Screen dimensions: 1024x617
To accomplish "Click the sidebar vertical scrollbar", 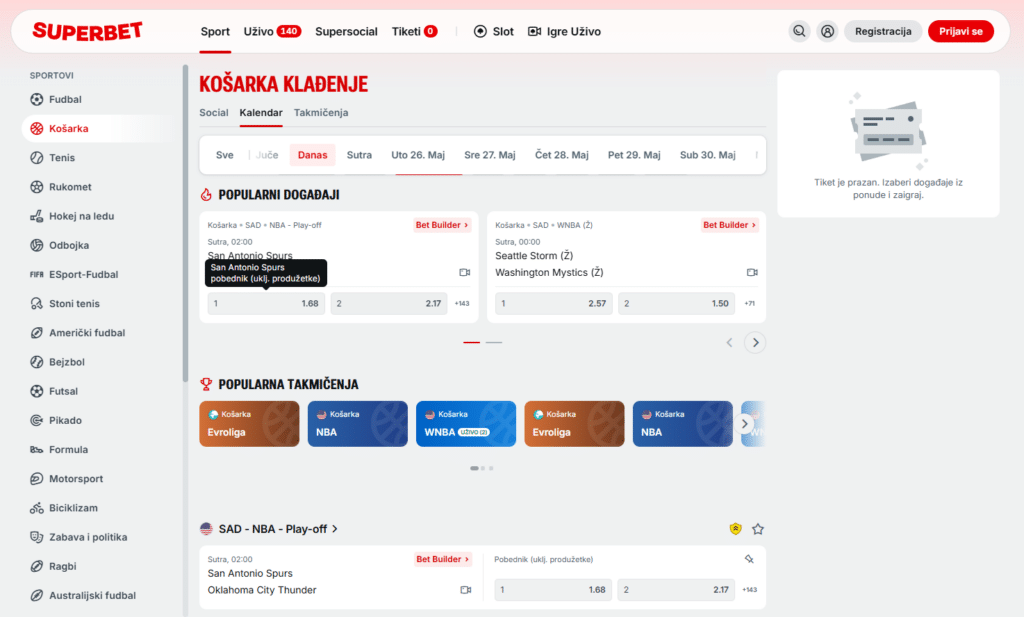I will coord(185,222).
